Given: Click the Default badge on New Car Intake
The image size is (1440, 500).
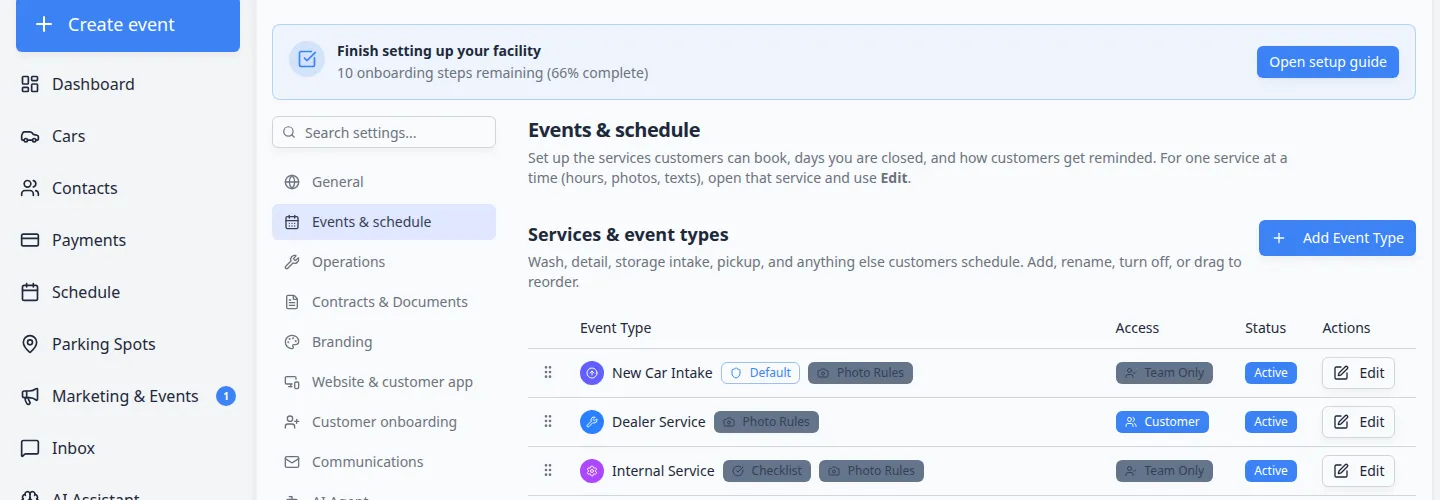Looking at the screenshot, I should pos(760,372).
